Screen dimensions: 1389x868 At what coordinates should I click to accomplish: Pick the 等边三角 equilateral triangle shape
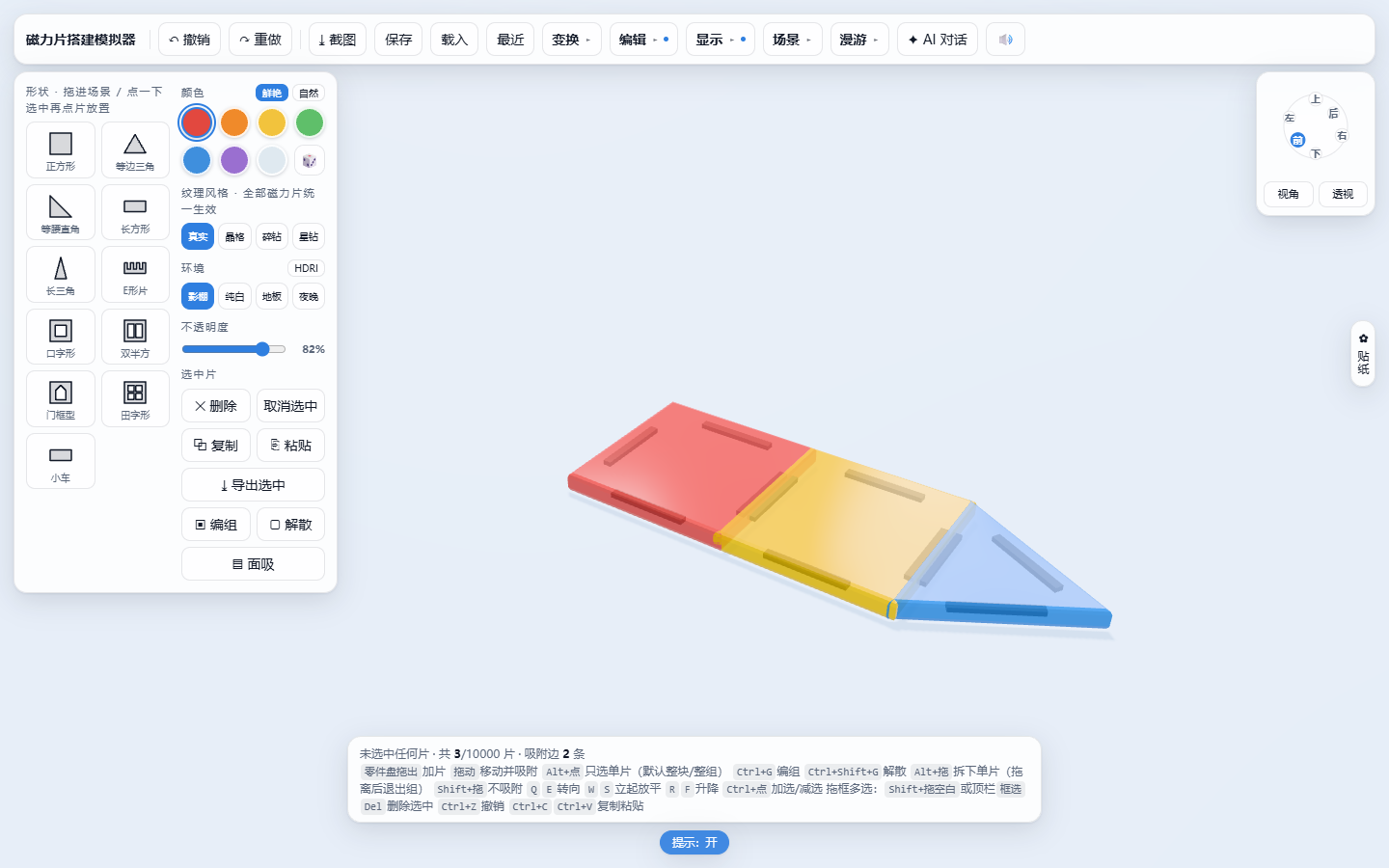(x=135, y=150)
